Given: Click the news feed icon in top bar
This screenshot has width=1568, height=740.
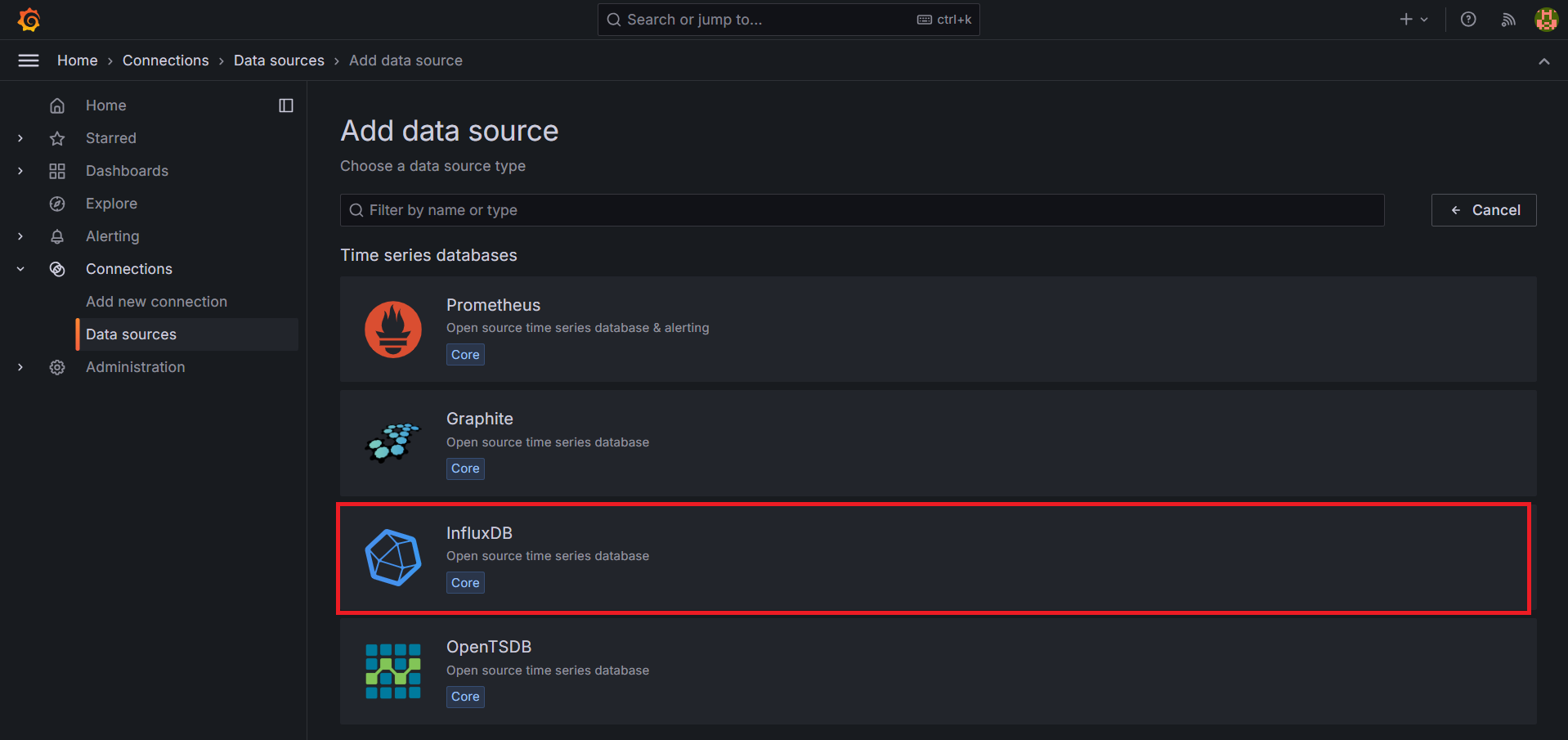Looking at the screenshot, I should 1507,19.
